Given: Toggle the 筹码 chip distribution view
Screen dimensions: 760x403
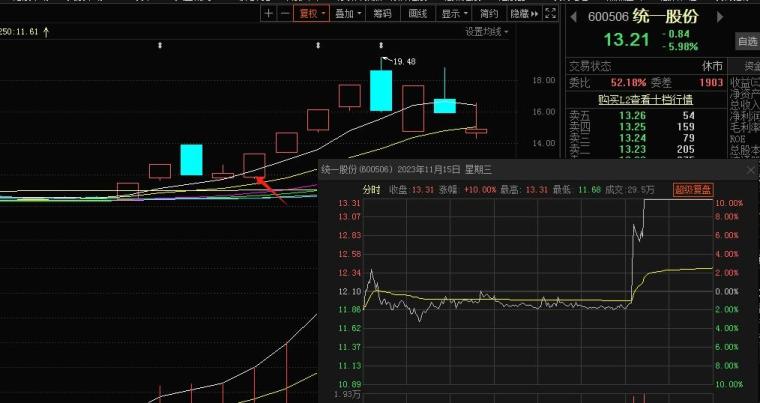Looking at the screenshot, I should point(382,14).
